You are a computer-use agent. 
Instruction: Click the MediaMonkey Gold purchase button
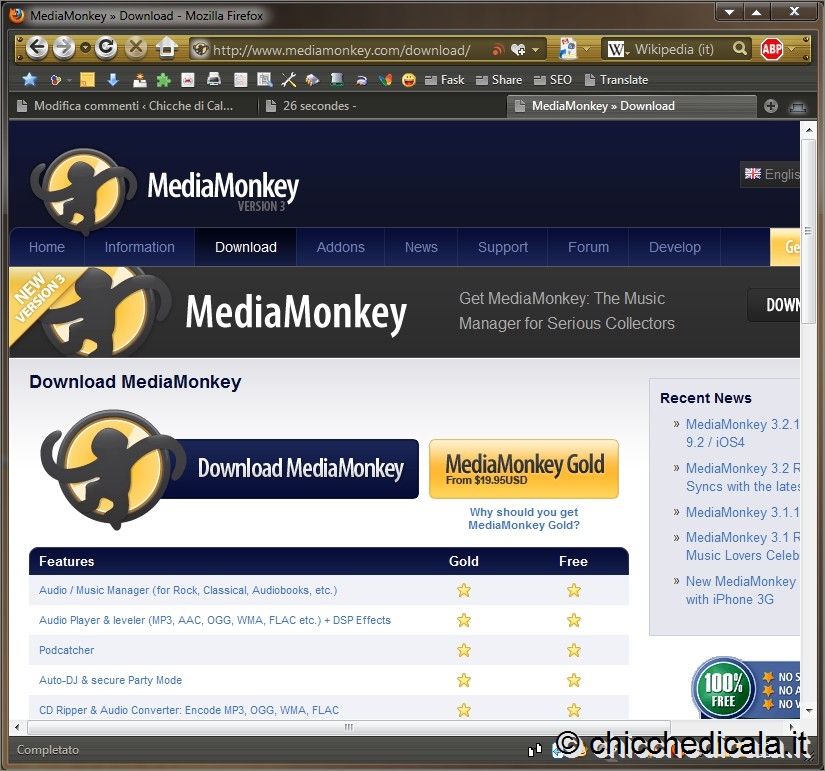(x=524, y=468)
